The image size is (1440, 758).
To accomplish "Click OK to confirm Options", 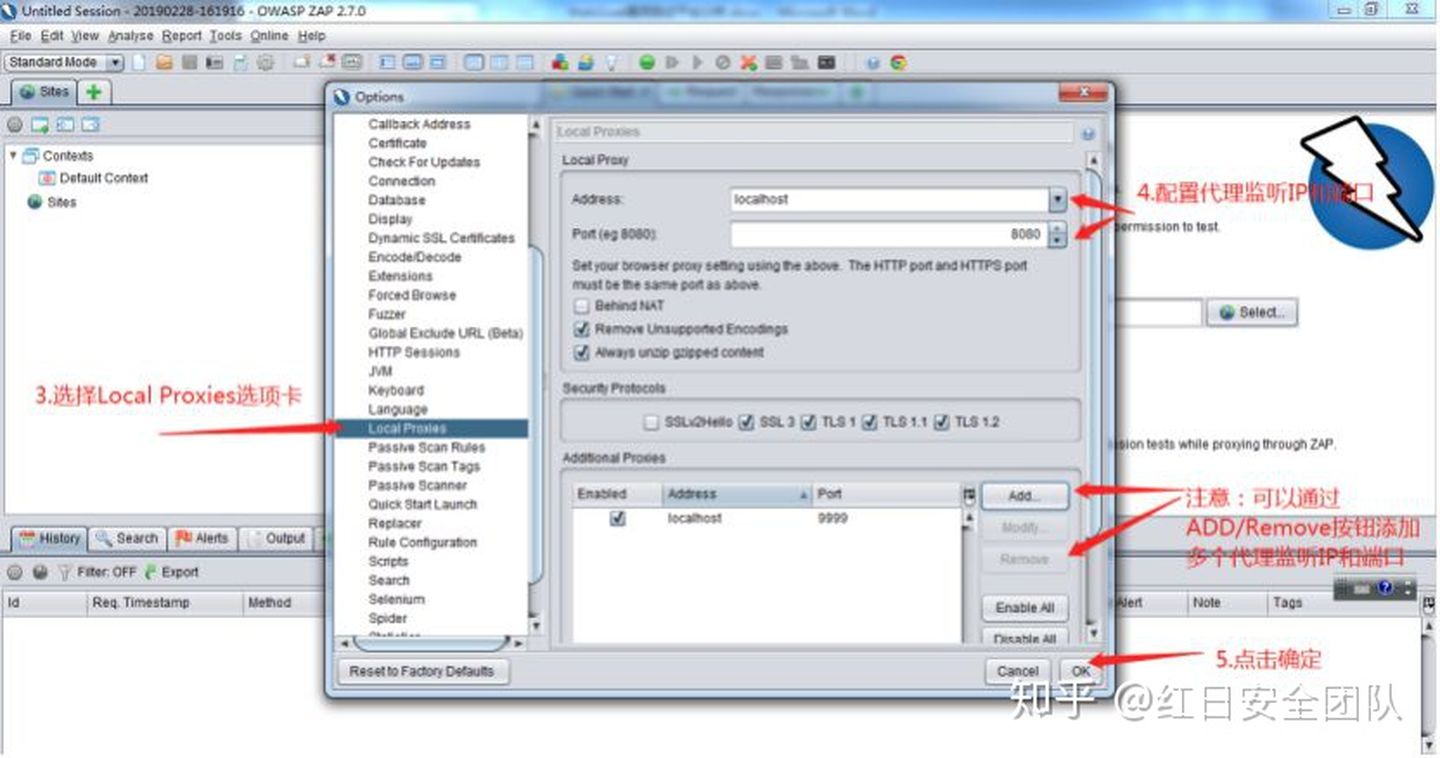I will coord(1081,672).
